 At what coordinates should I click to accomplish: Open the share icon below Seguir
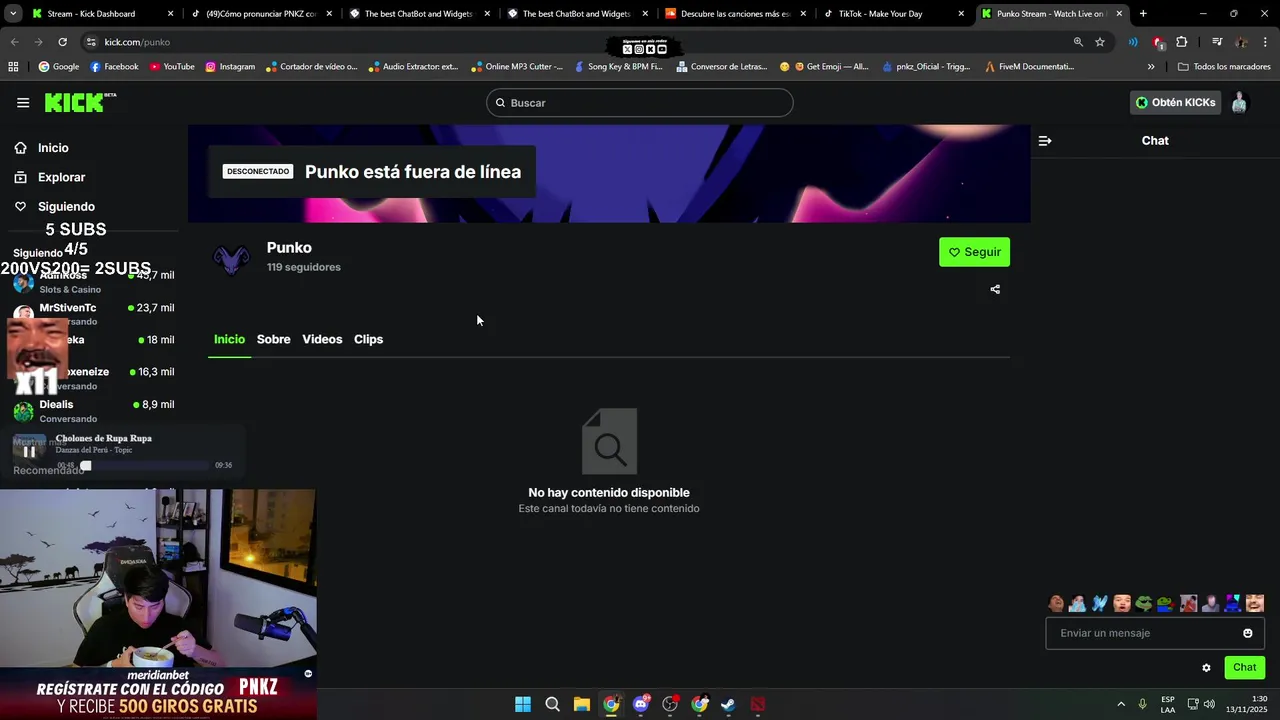995,290
